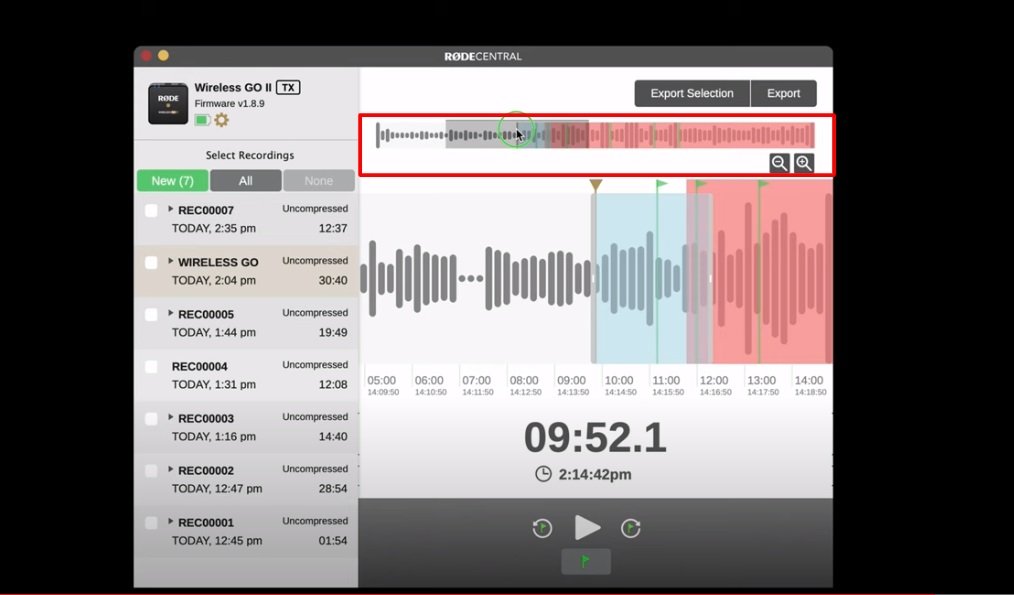Click the 14:00 timeline label
Image resolution: width=1014 pixels, height=595 pixels.
tap(809, 380)
